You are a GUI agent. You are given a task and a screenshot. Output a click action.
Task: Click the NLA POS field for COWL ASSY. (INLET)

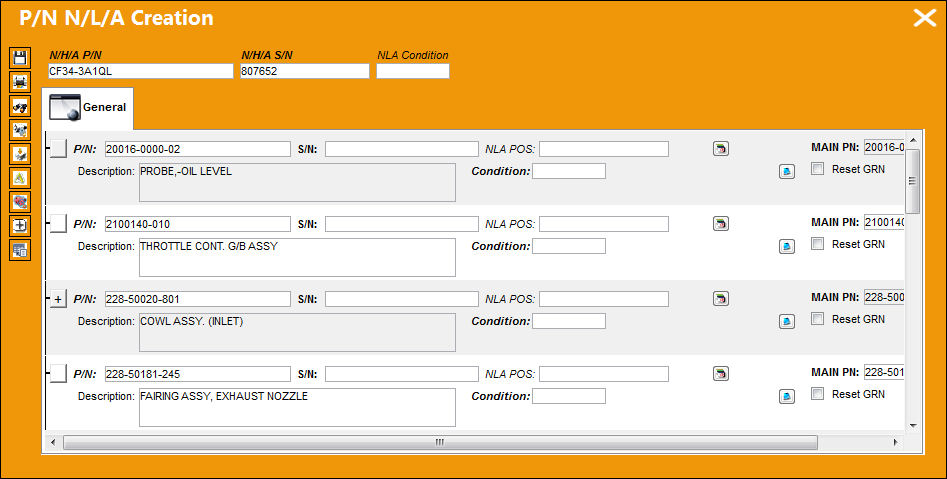coord(604,299)
